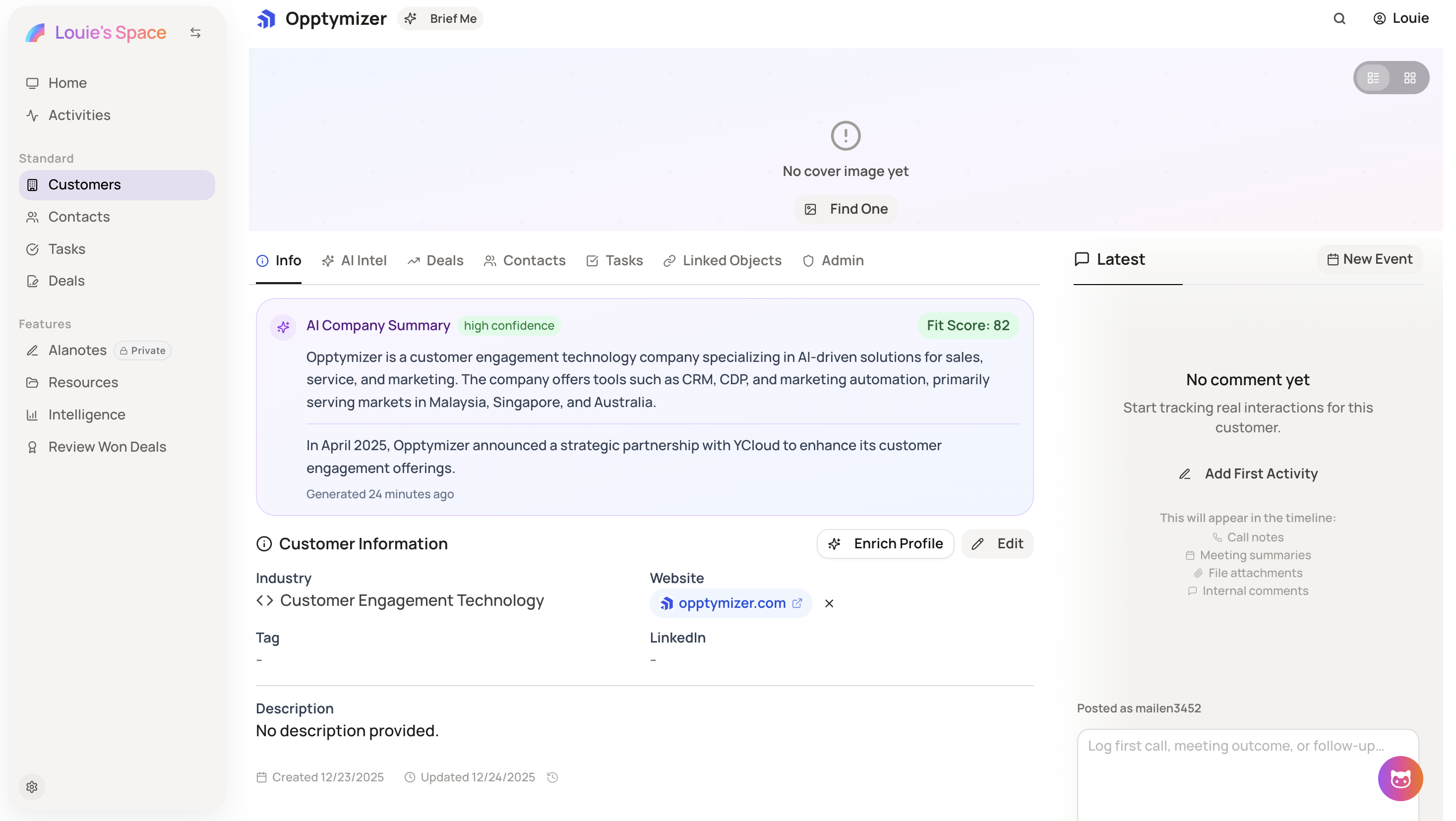Open Review Won Deals in the sidebar
The image size is (1456, 821).
coord(117,447)
